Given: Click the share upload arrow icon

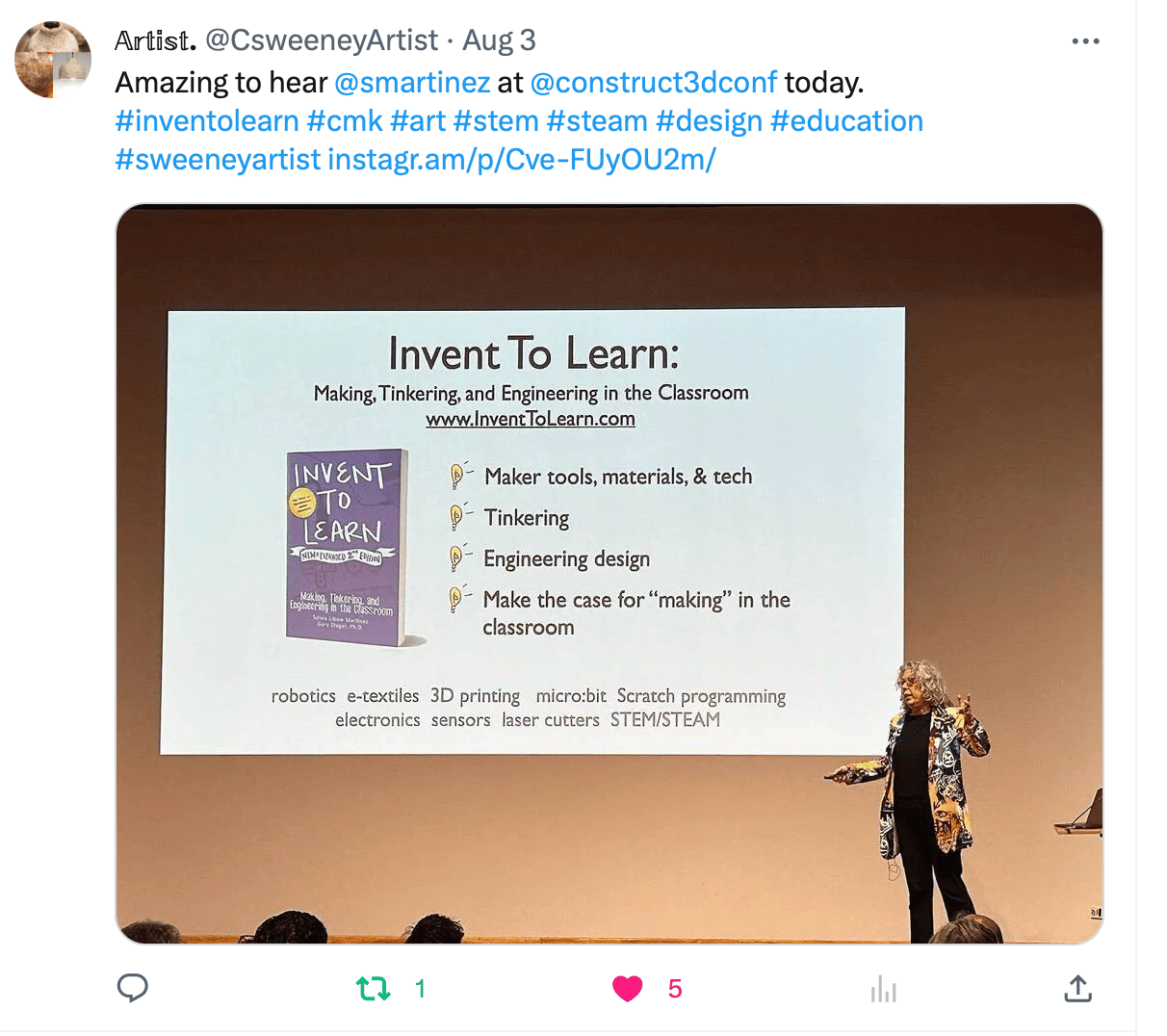Looking at the screenshot, I should coord(1077,988).
